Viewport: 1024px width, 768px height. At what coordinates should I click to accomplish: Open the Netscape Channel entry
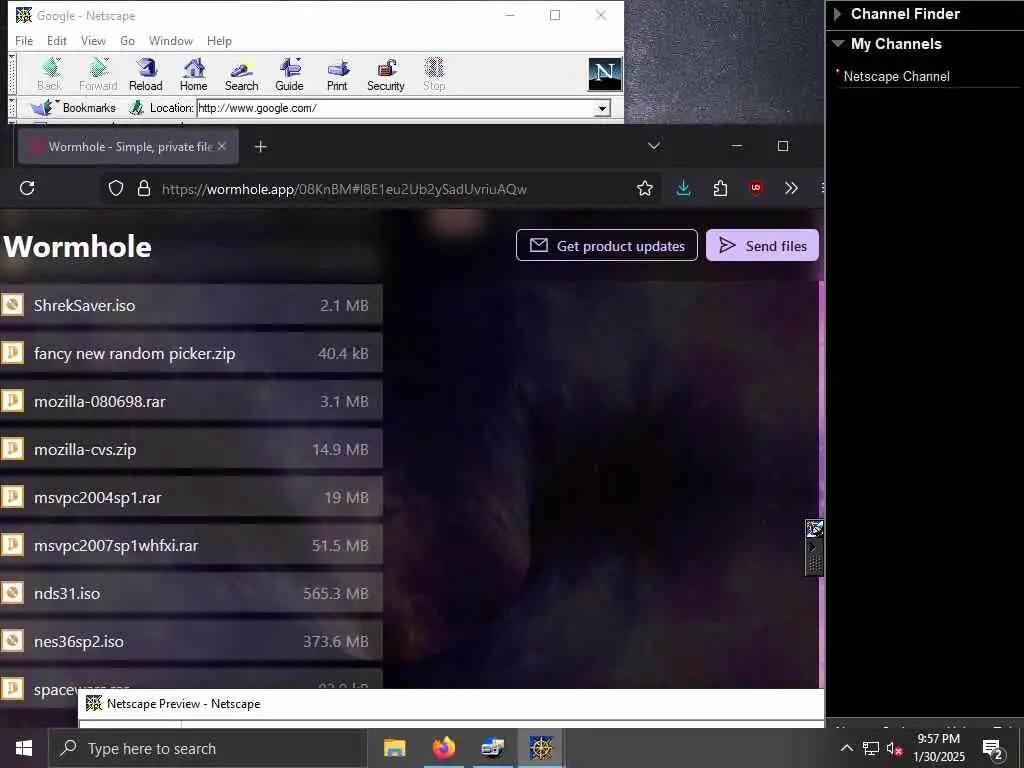point(896,76)
